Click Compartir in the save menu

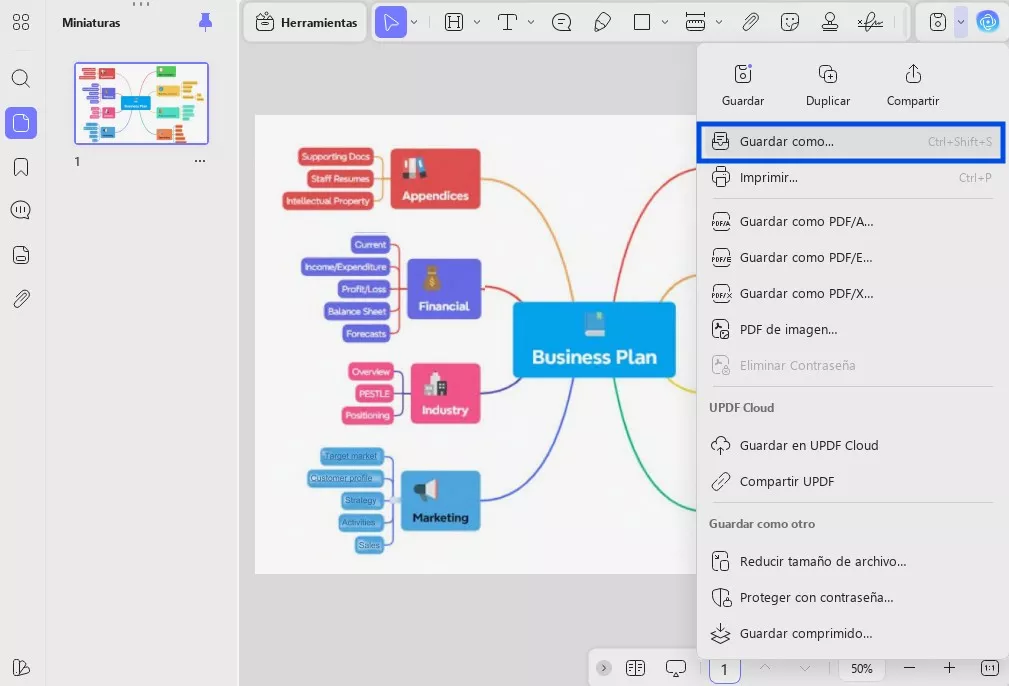pos(912,86)
